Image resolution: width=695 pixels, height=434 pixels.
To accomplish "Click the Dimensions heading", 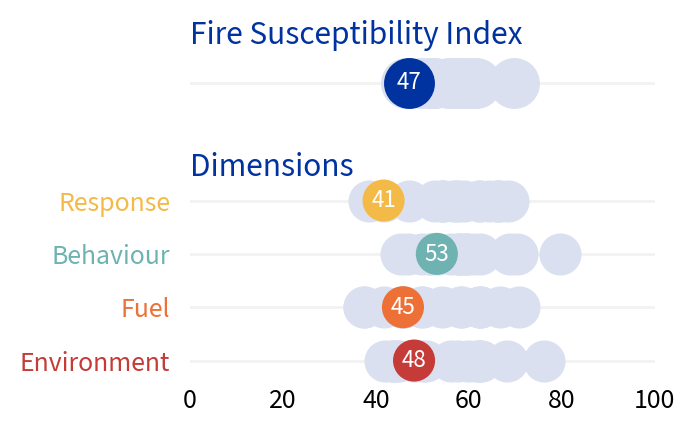I will [271, 165].
